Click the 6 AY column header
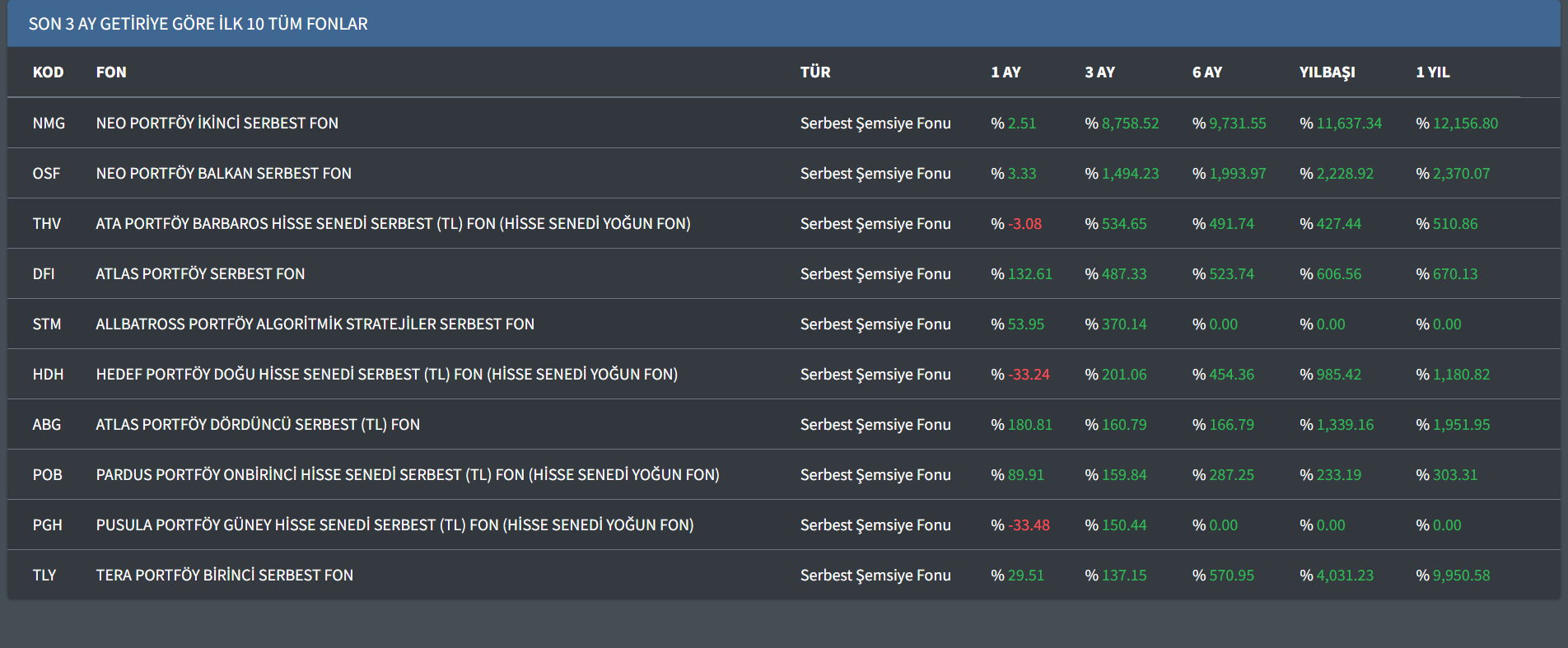 tap(1206, 72)
